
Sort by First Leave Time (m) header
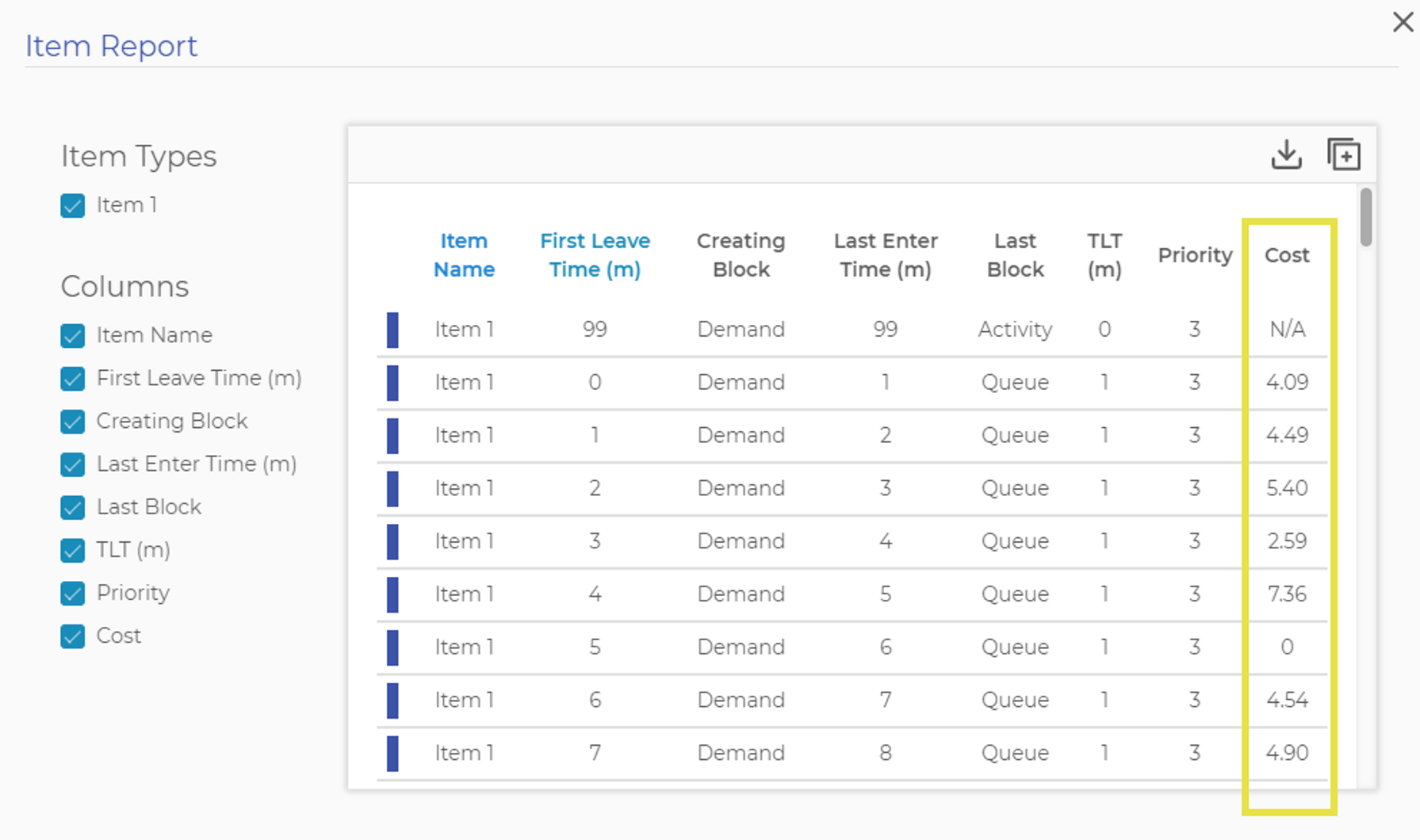pyautogui.click(x=595, y=255)
